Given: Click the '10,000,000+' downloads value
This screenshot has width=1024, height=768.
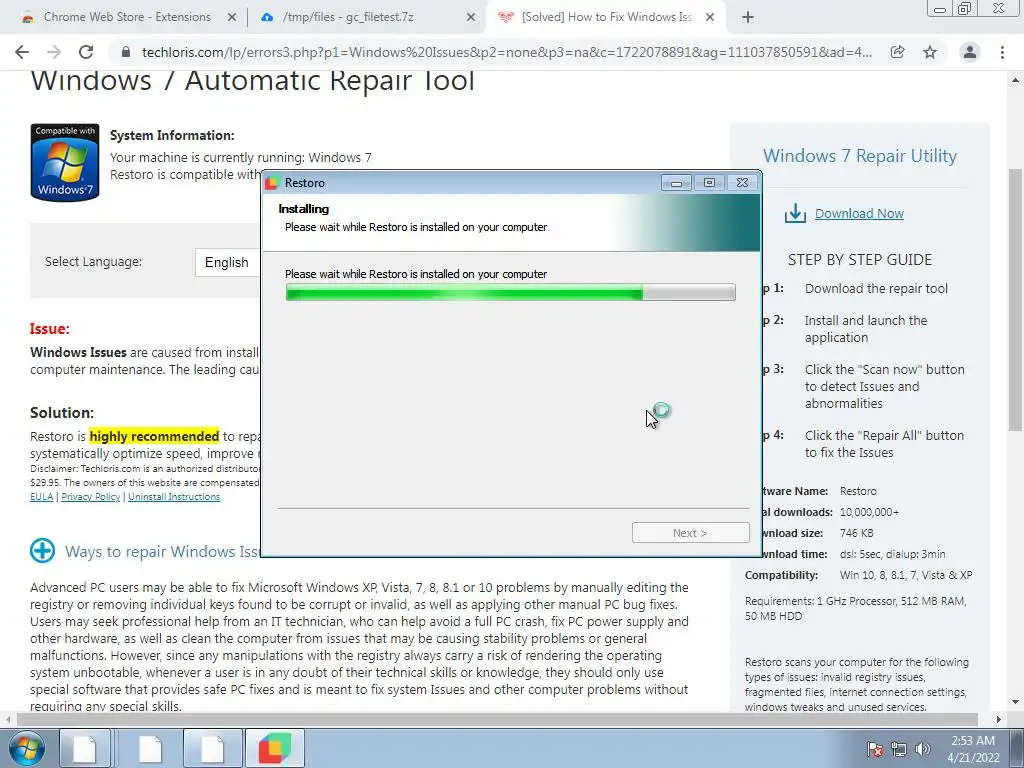Looking at the screenshot, I should (869, 512).
